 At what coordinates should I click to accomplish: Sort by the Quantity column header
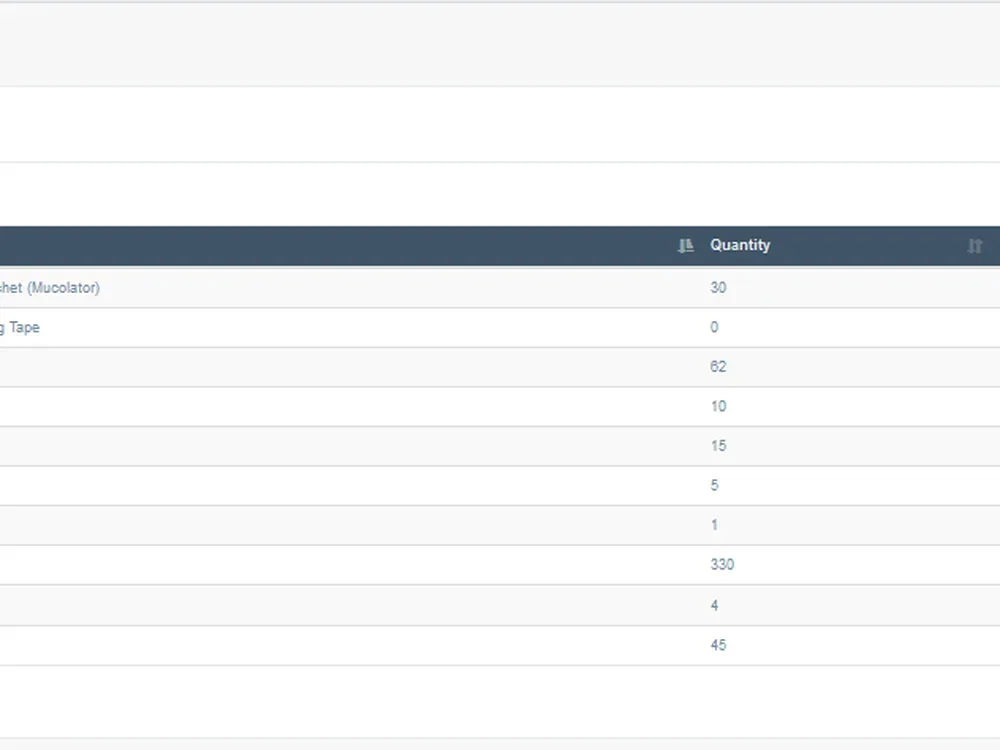pos(740,246)
